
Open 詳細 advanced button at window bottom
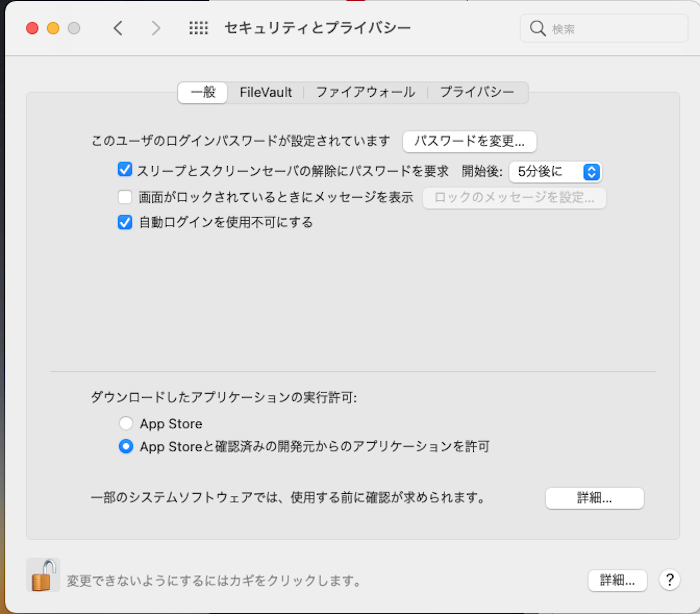pos(617,580)
